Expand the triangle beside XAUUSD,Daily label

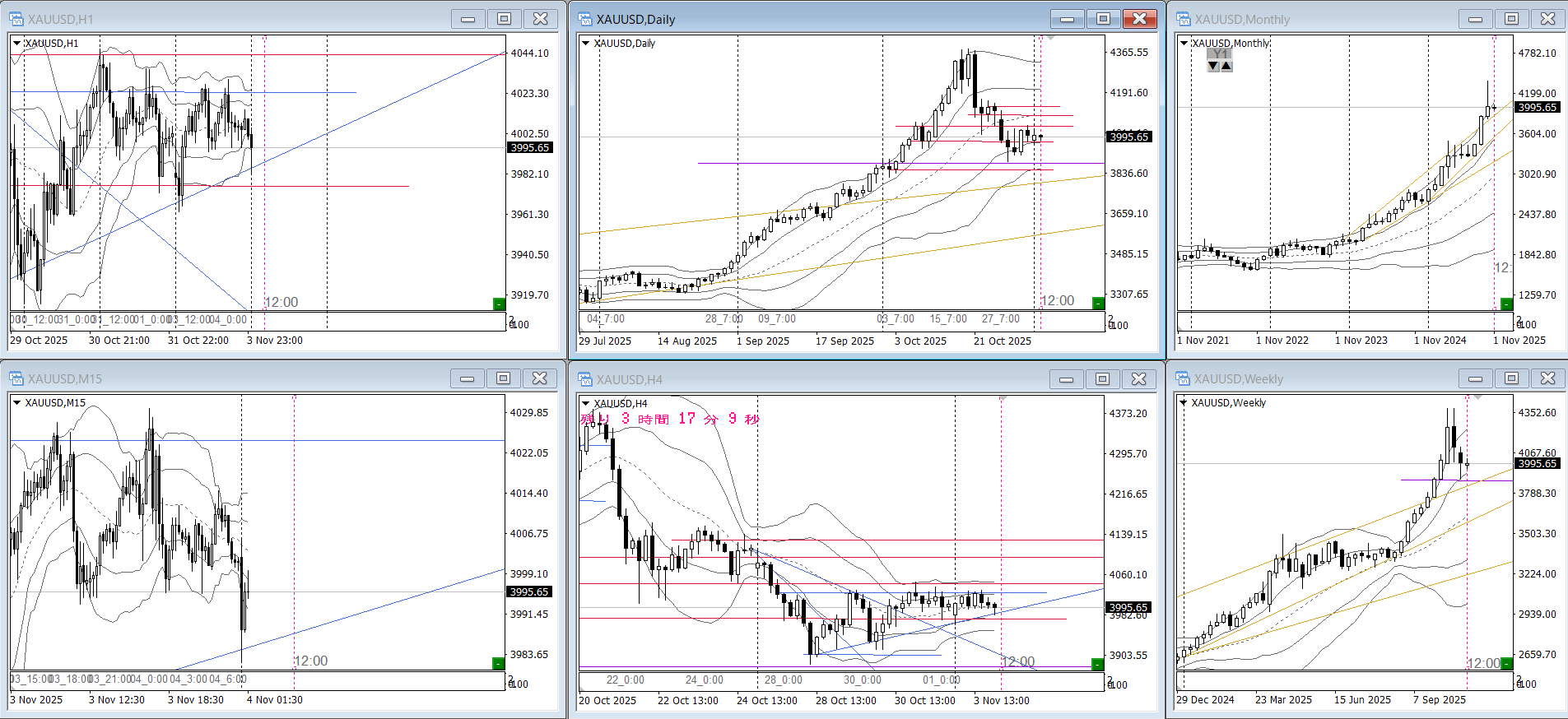tap(586, 44)
